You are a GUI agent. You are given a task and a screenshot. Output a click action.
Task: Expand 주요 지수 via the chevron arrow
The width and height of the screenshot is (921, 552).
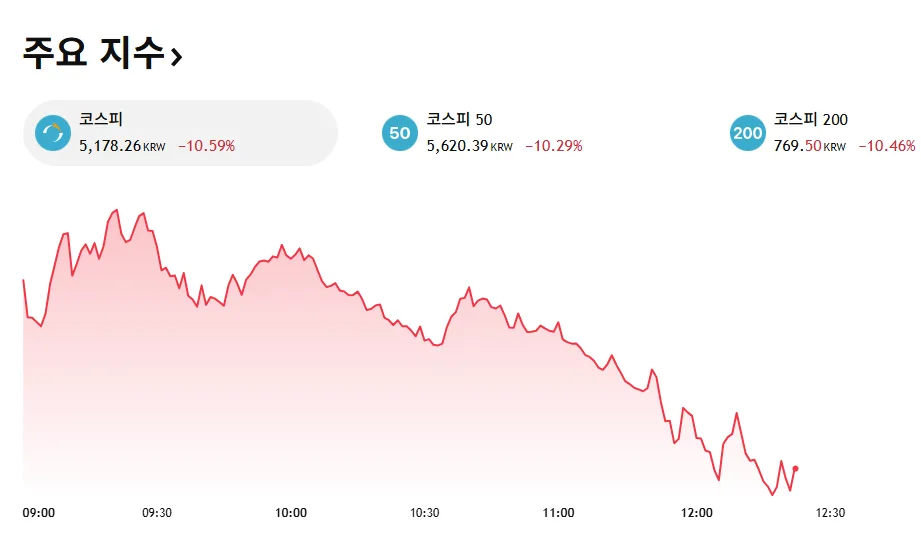[176, 58]
